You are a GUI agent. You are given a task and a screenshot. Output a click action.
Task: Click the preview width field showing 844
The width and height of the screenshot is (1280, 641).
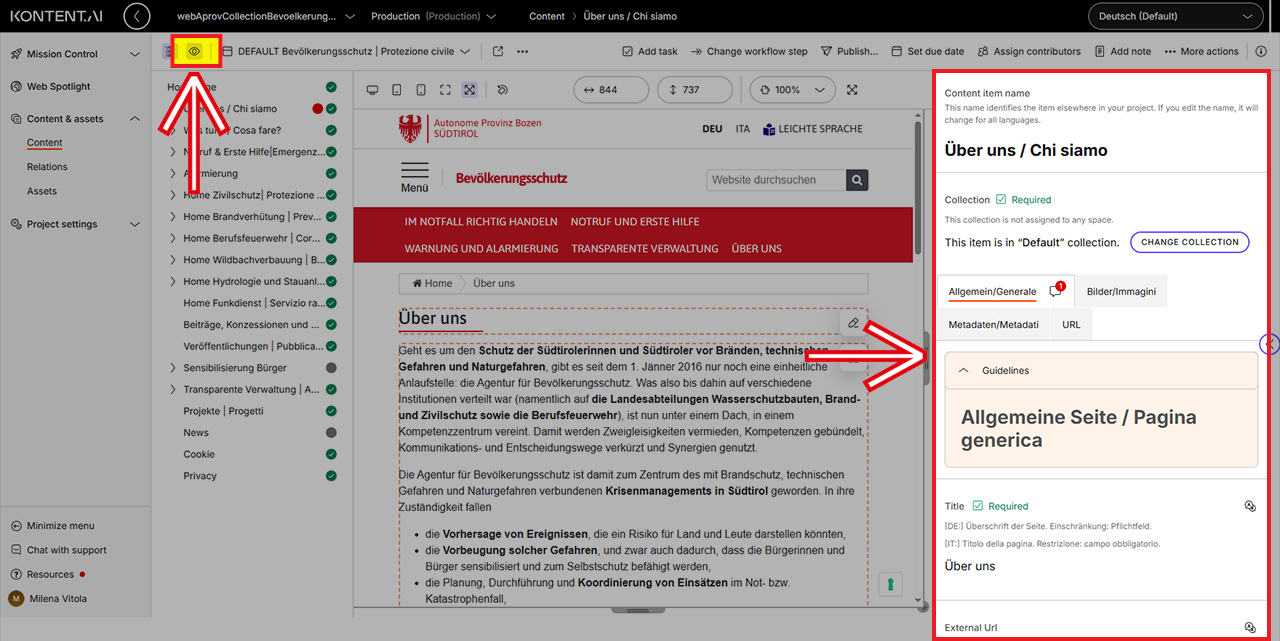pyautogui.click(x=611, y=90)
